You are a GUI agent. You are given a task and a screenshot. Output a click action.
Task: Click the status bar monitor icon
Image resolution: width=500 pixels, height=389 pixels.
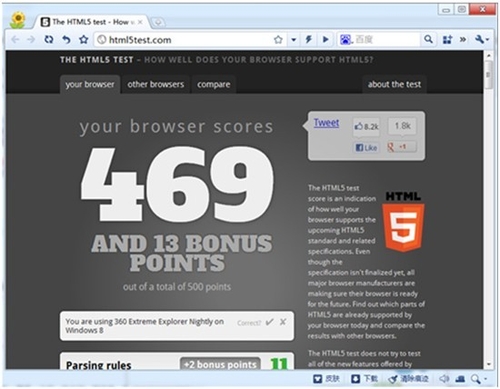point(460,379)
